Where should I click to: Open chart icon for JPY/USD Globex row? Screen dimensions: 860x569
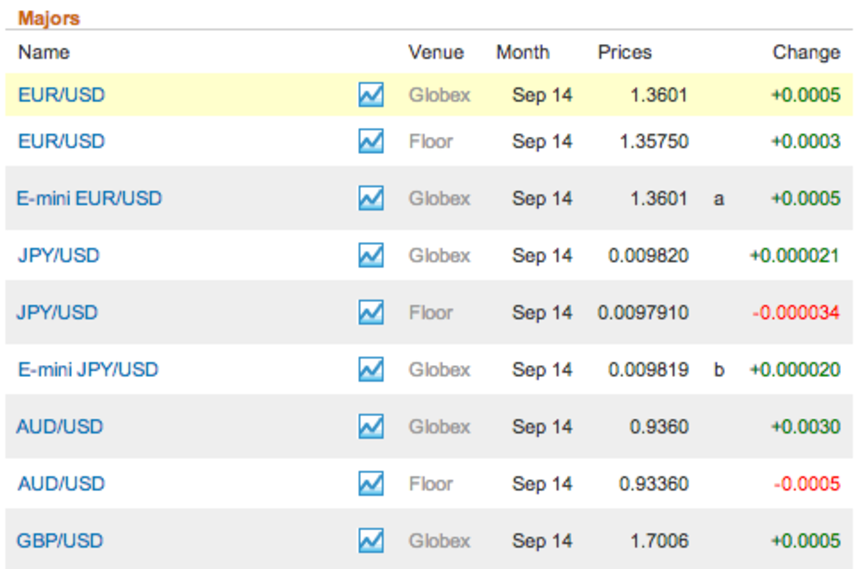(371, 255)
